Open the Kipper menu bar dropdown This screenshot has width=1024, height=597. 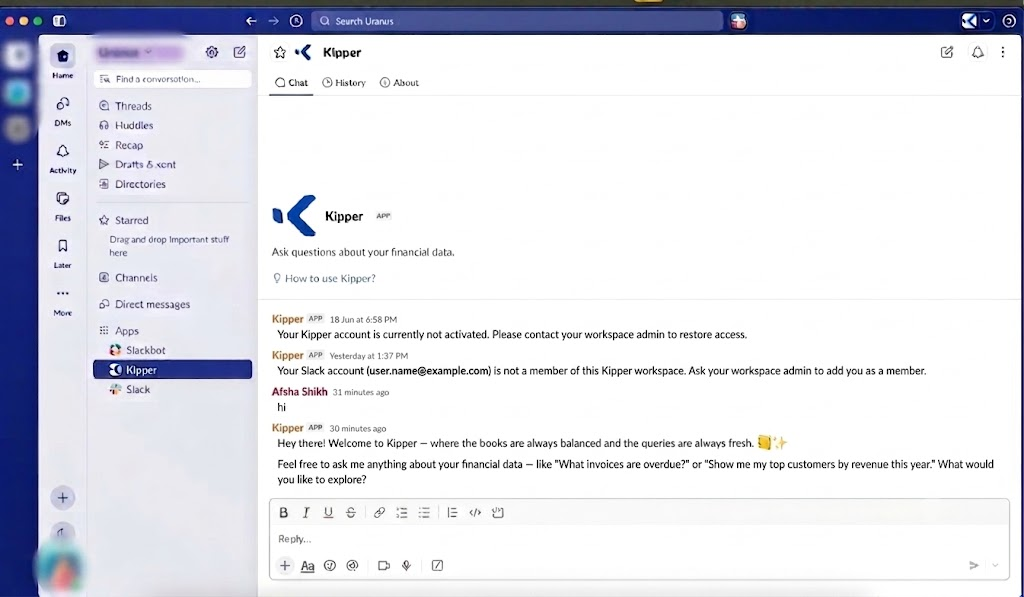pos(976,21)
